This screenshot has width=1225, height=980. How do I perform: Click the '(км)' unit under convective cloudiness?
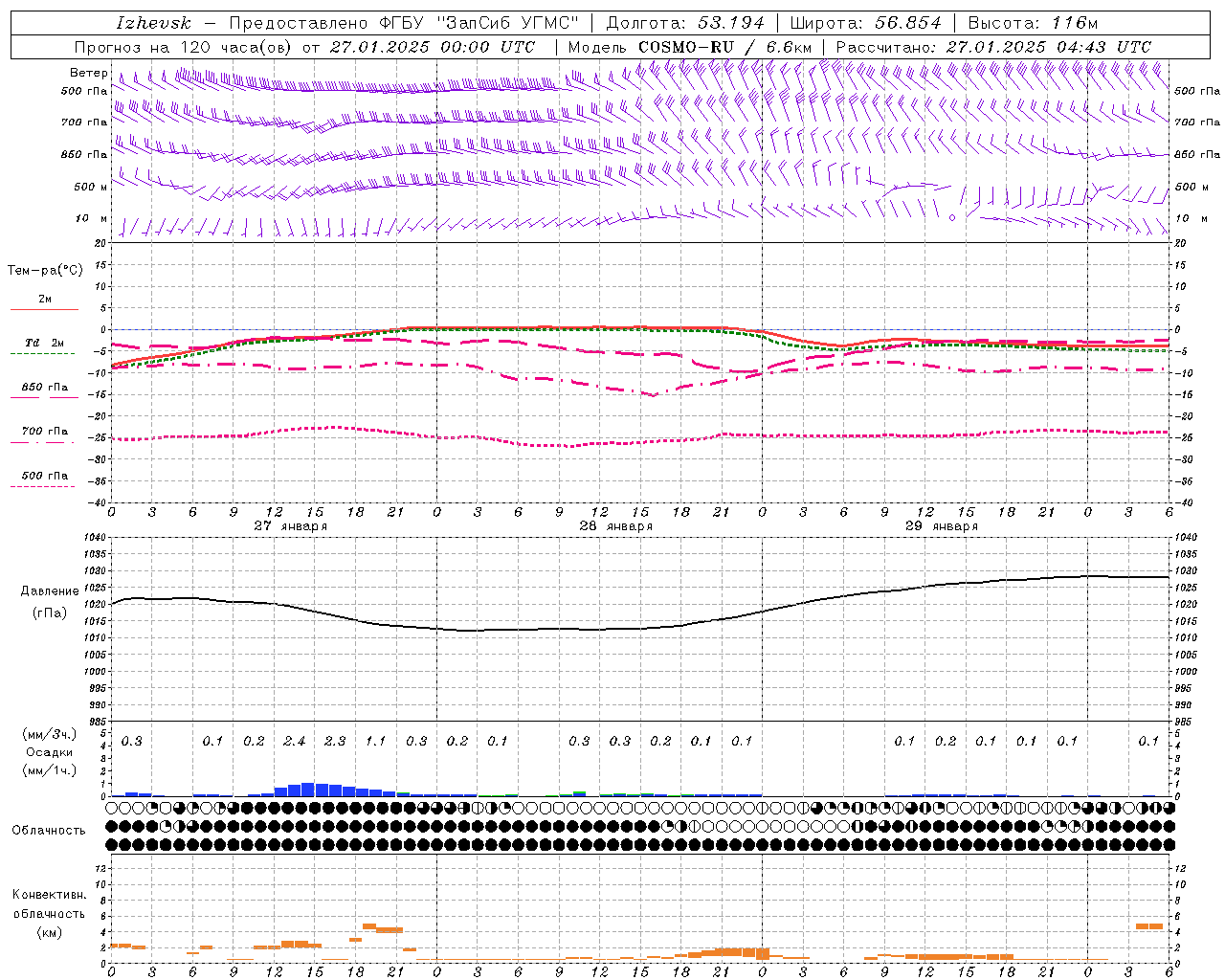coord(49,932)
